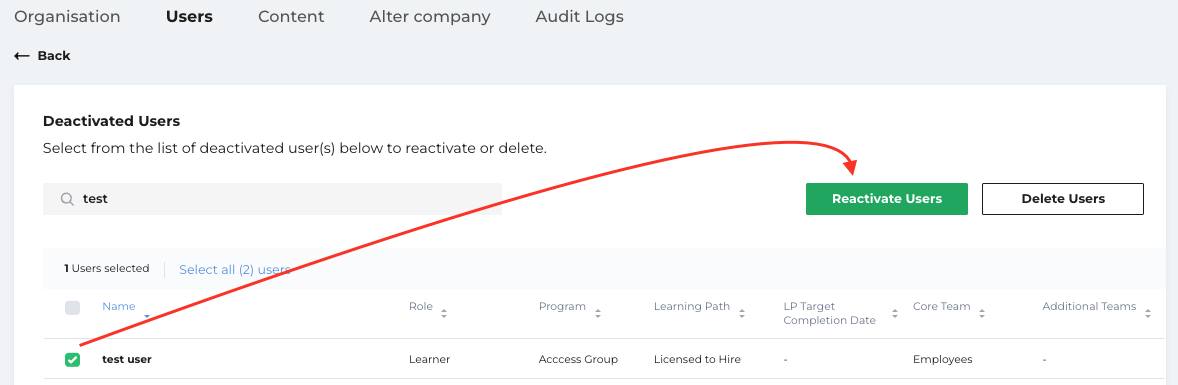
Task: Sort by Name column header
Action: tap(119, 306)
